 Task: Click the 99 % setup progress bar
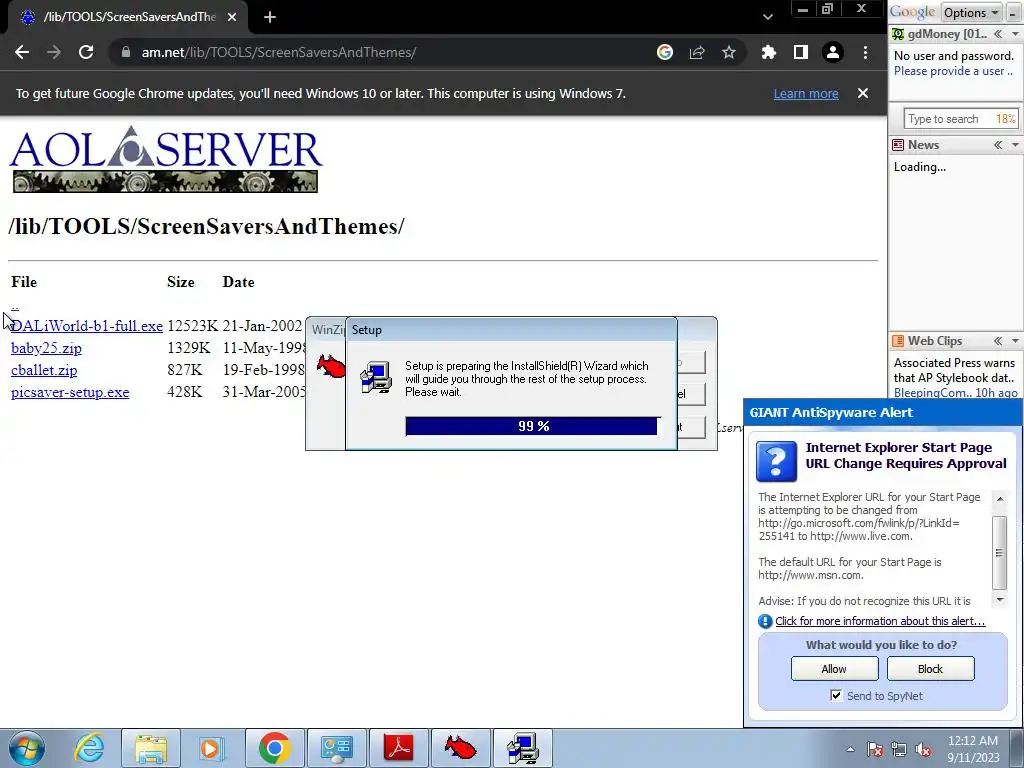(533, 426)
